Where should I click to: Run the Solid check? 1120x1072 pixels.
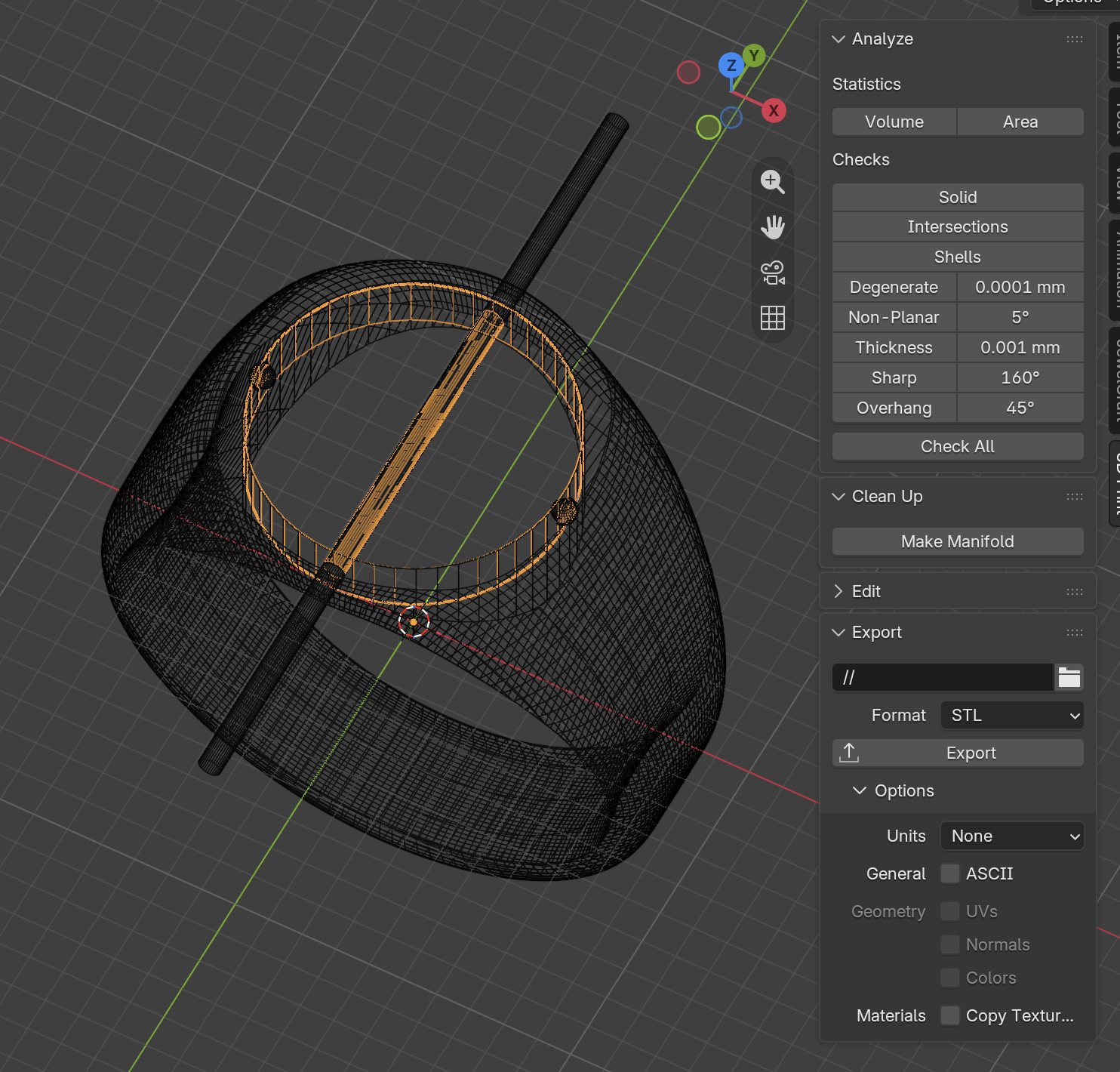[958, 197]
